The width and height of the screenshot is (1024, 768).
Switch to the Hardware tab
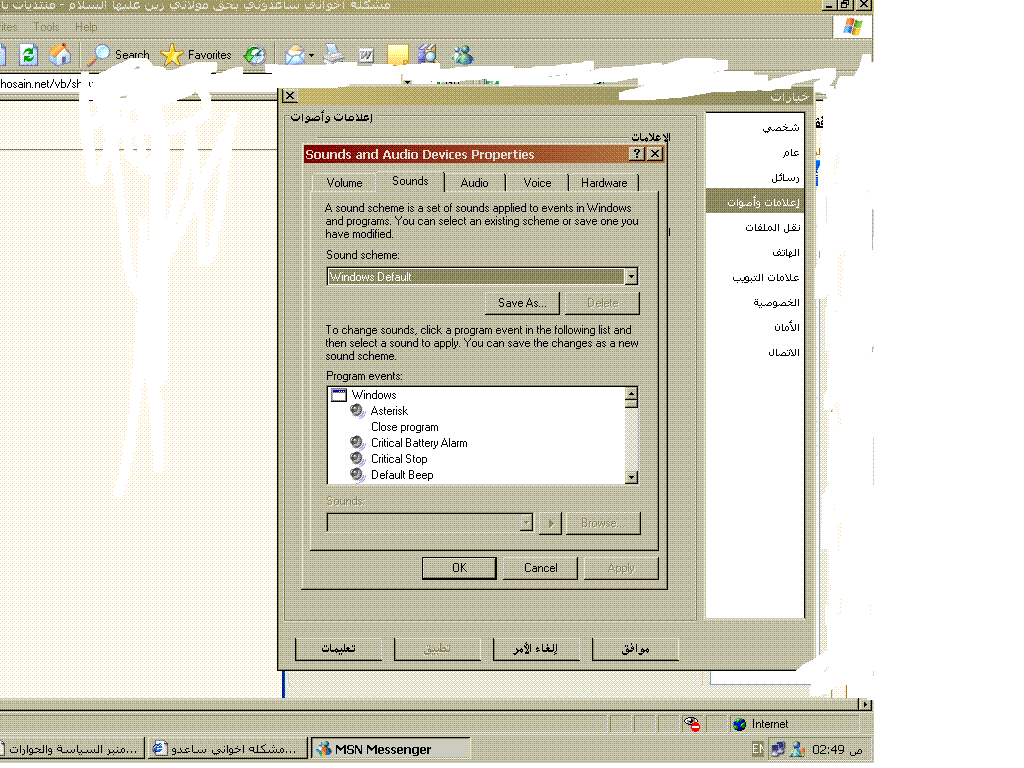(604, 183)
